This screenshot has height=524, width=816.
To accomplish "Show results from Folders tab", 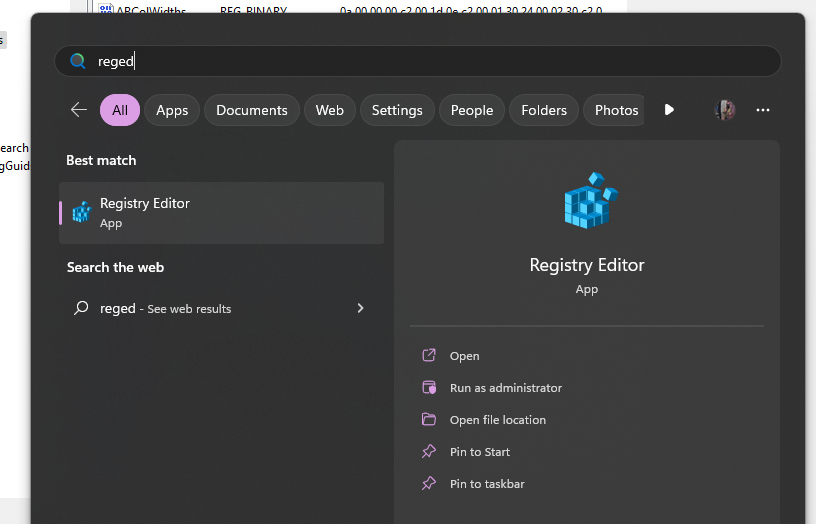I will [x=544, y=110].
